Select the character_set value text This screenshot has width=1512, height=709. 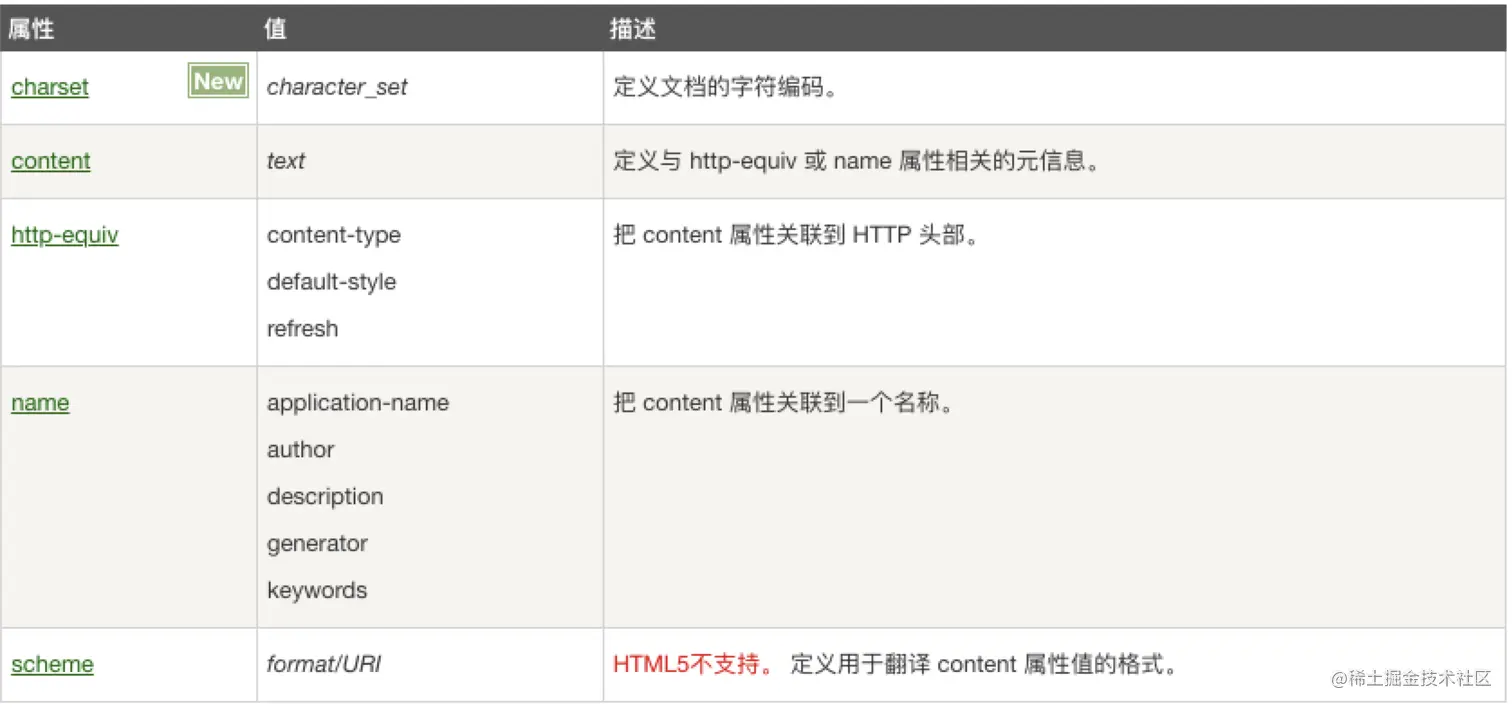pos(337,87)
